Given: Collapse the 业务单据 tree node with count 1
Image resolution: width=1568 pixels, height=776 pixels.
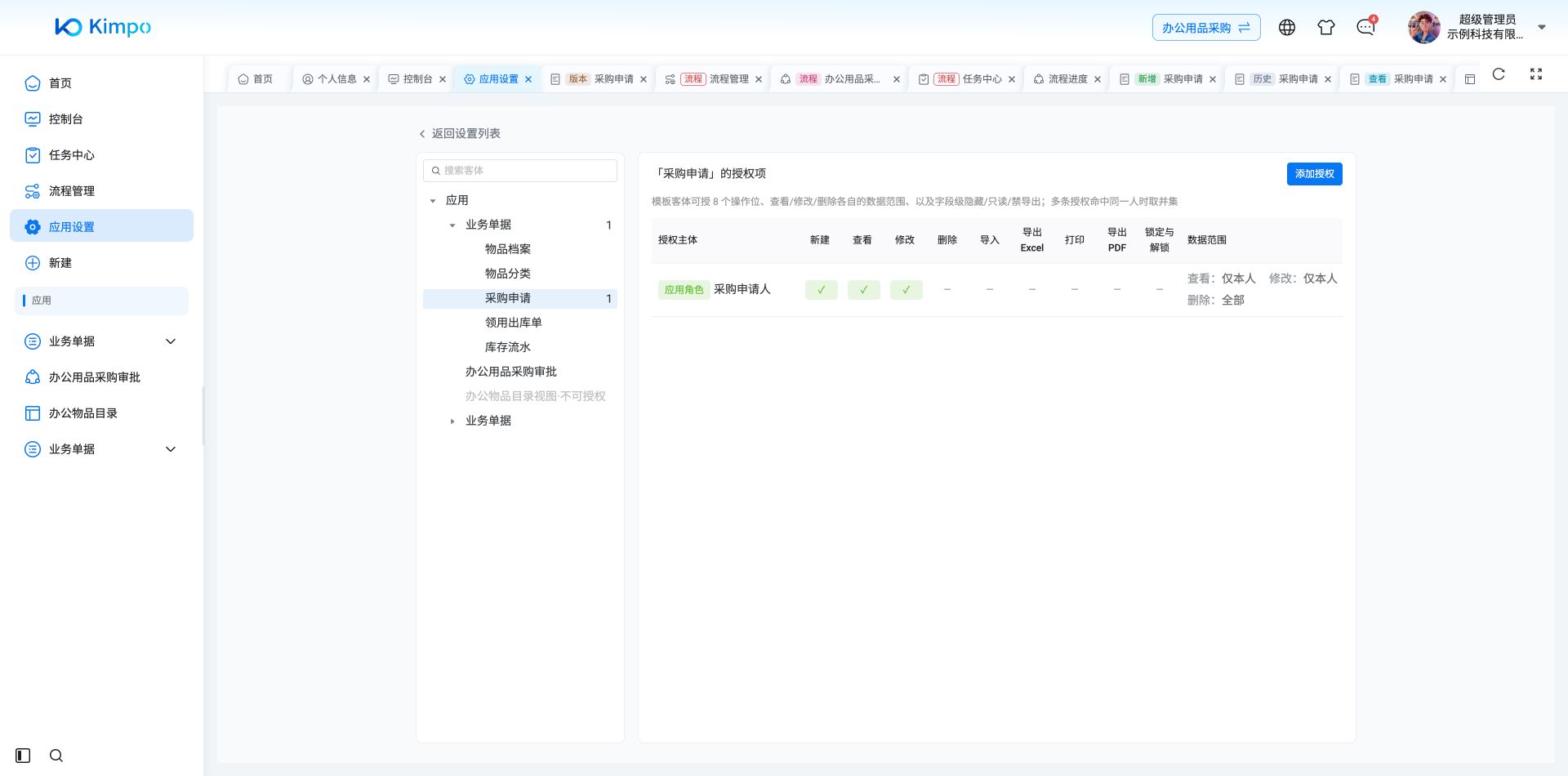Looking at the screenshot, I should pyautogui.click(x=452, y=225).
